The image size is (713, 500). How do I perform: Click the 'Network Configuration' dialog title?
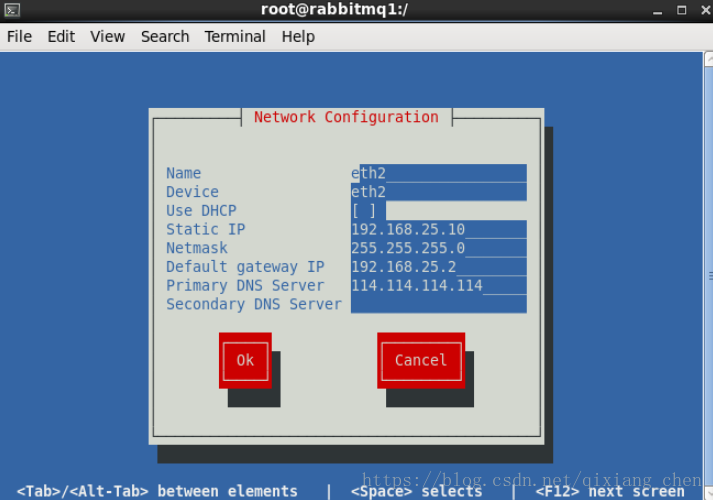coord(346,117)
